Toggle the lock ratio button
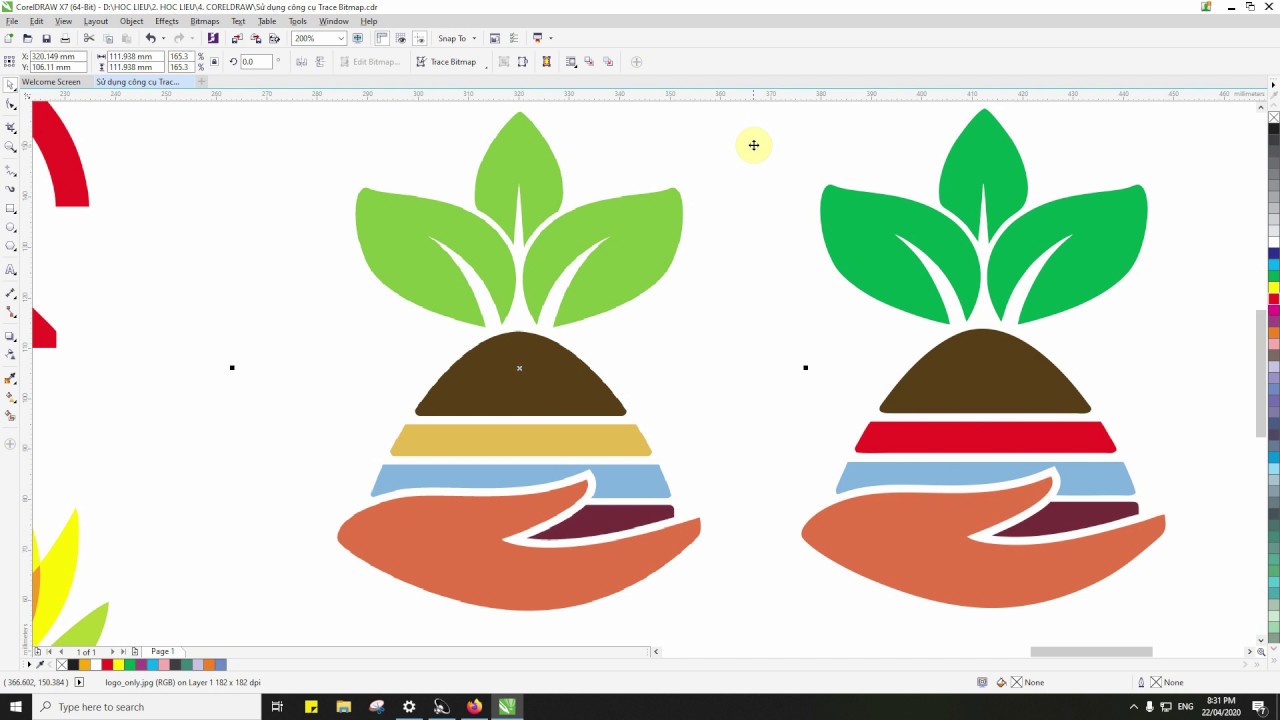The height and width of the screenshot is (720, 1280). point(214,62)
